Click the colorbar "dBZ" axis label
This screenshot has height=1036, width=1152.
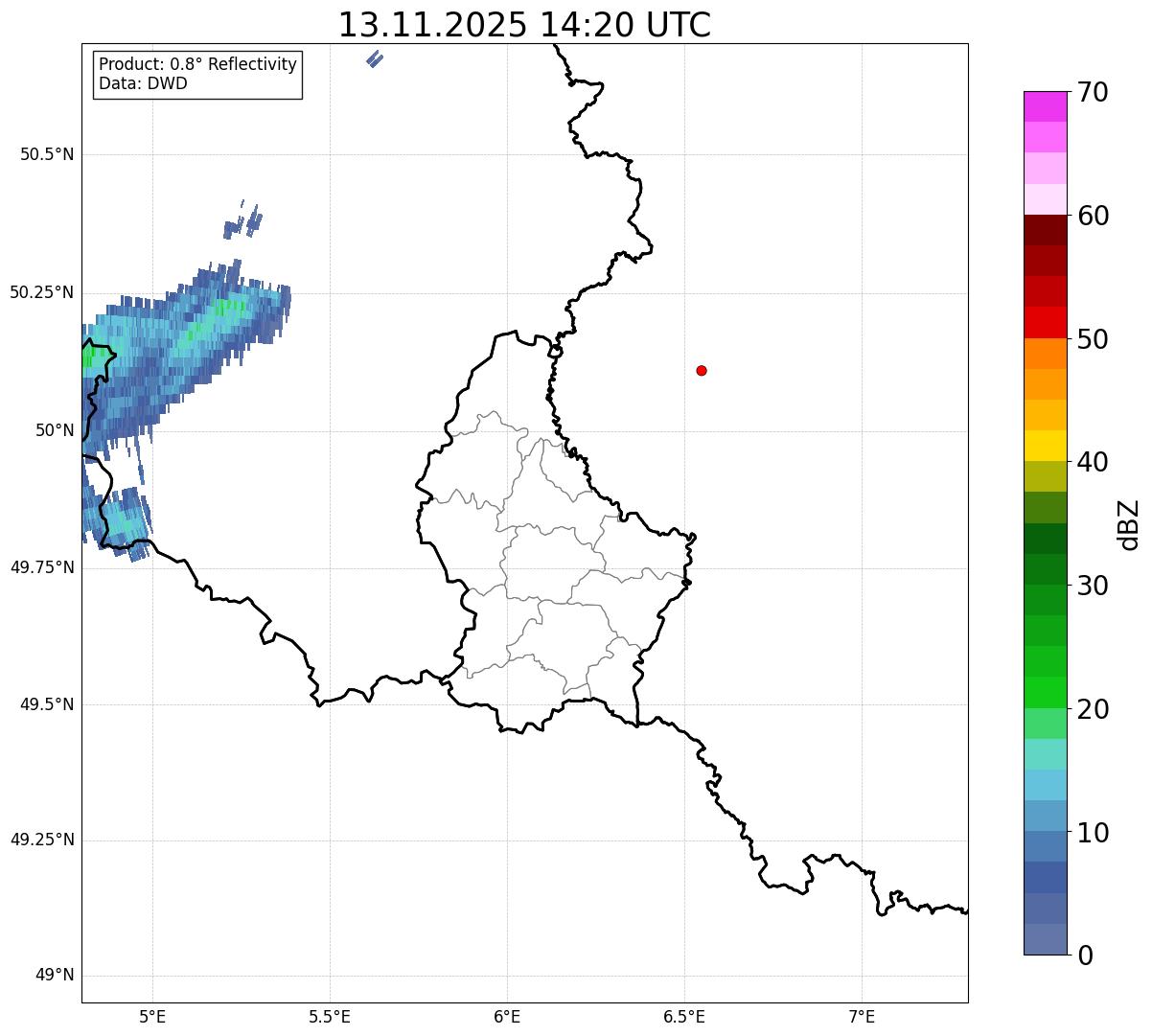point(1129,524)
